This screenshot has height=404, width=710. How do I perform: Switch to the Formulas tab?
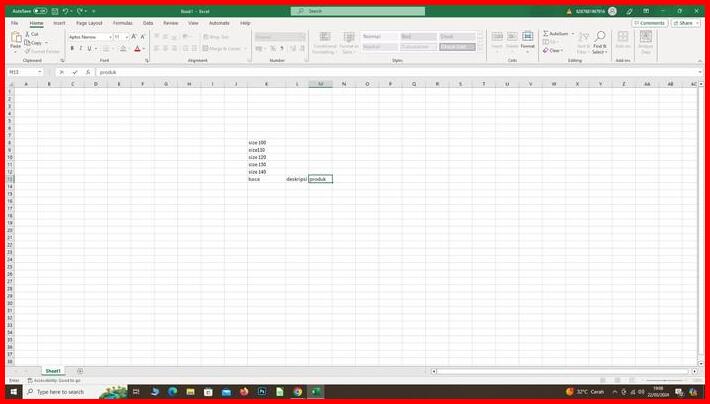coord(122,22)
